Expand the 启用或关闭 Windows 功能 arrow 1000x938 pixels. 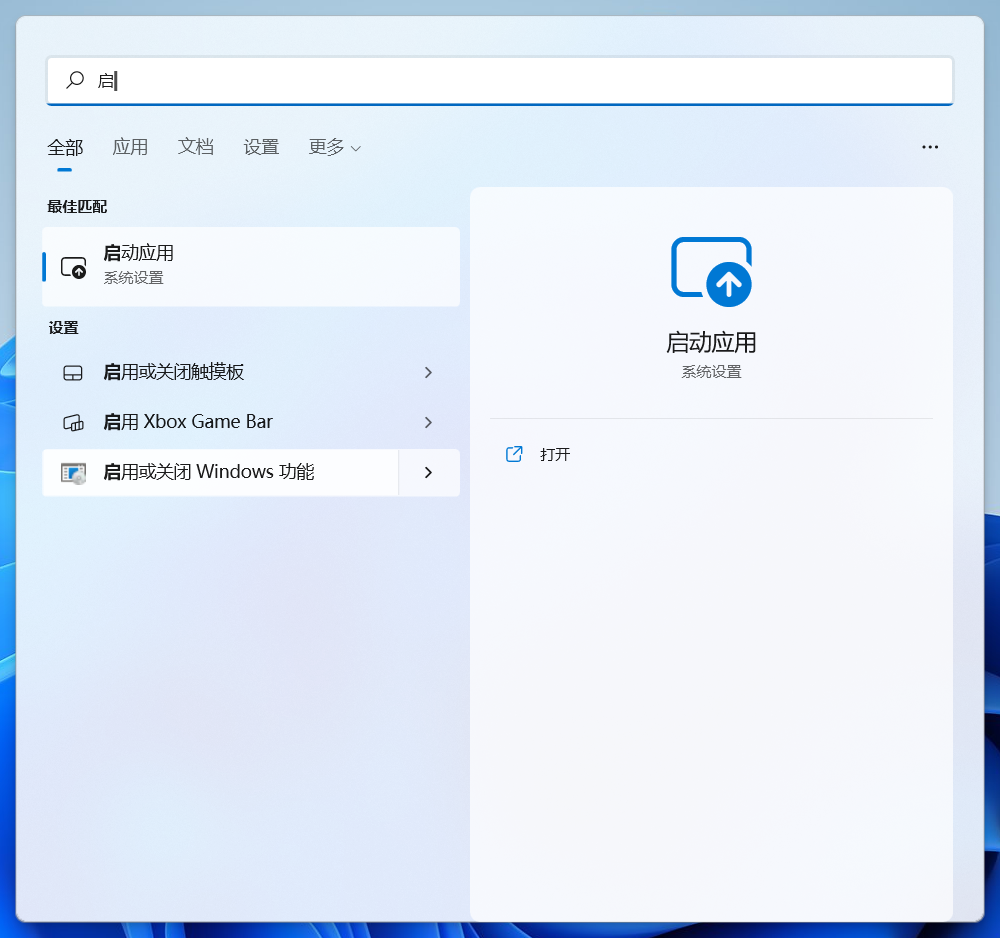(x=428, y=472)
